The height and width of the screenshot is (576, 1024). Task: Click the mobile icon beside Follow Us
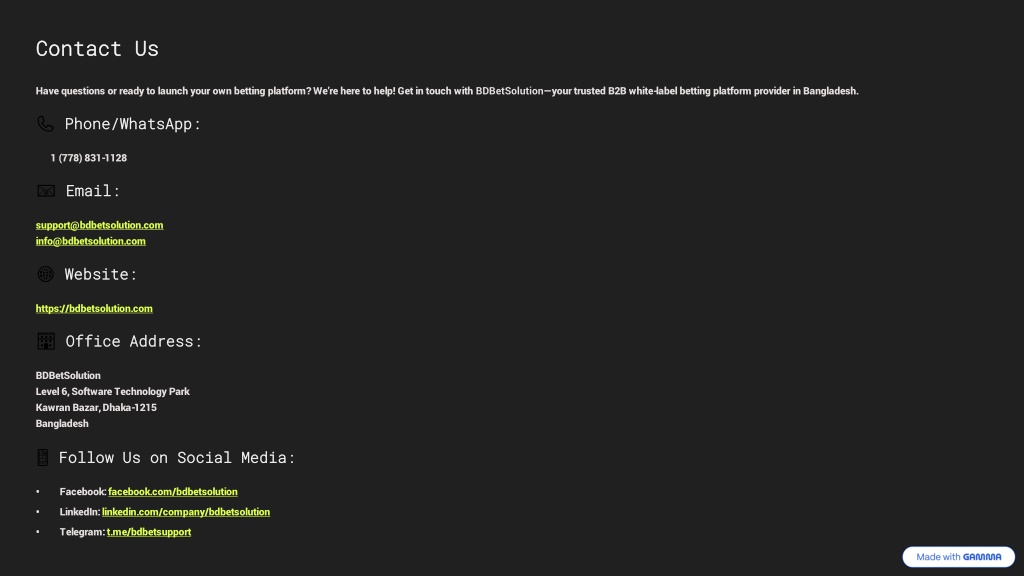point(42,457)
